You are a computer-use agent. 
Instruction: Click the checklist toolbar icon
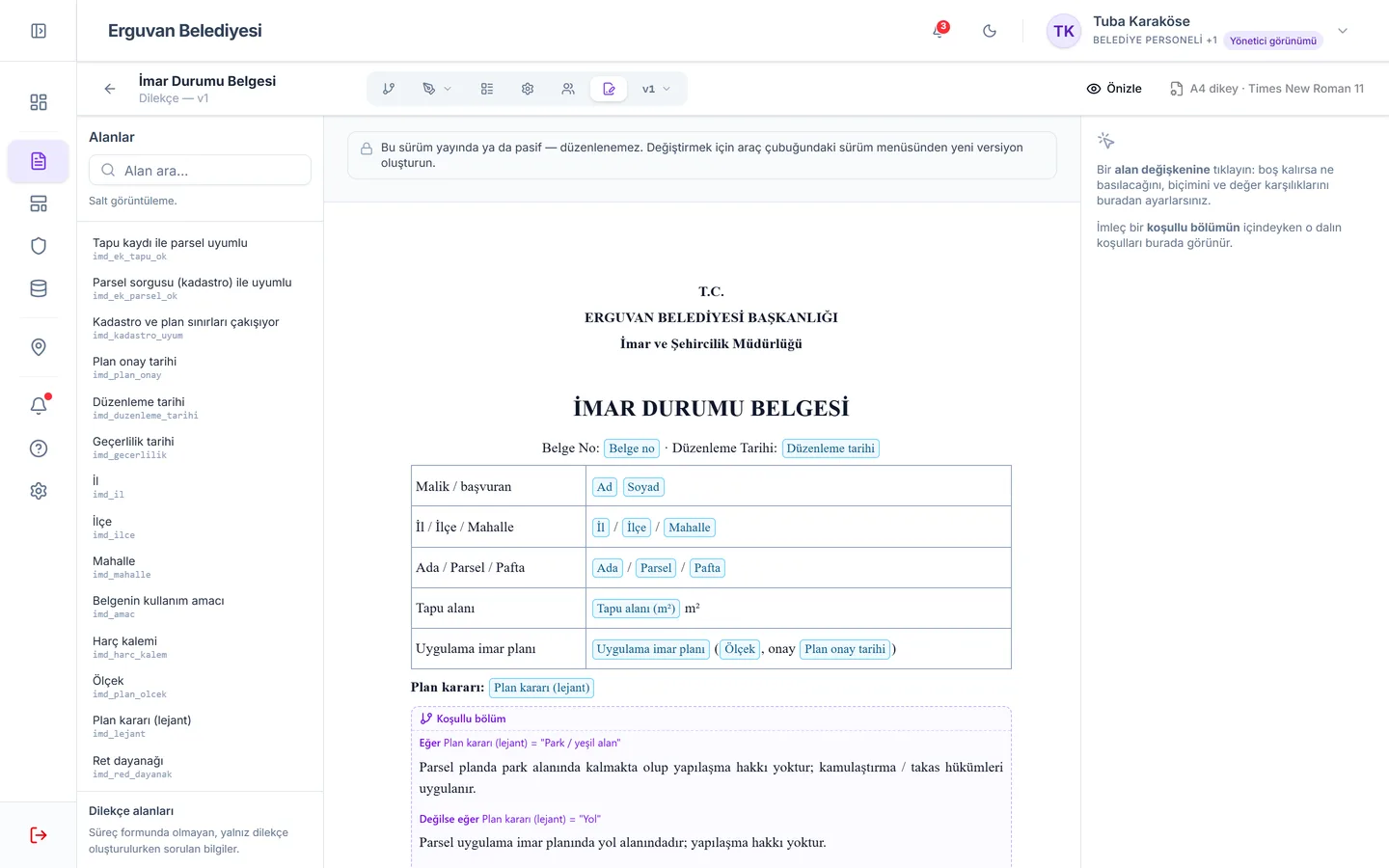(x=487, y=89)
